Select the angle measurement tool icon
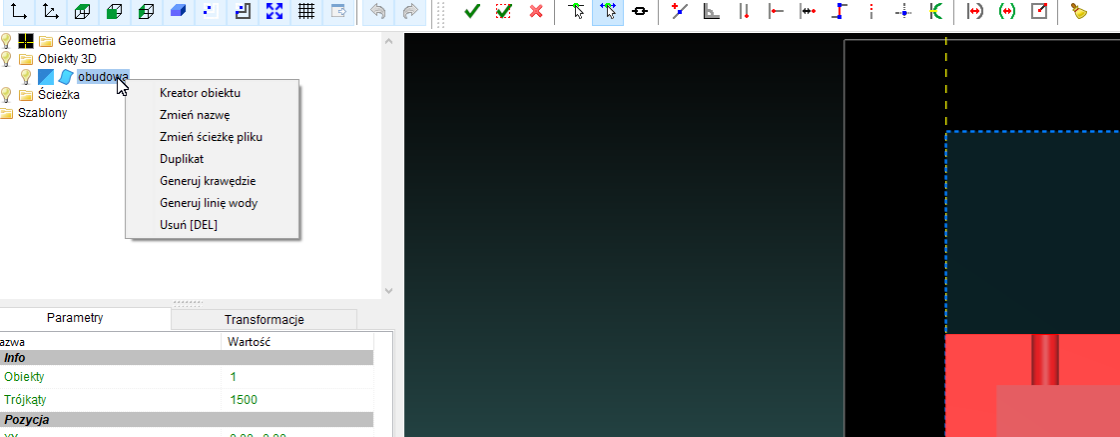Screen dimensions: 1120x437 click(x=711, y=11)
